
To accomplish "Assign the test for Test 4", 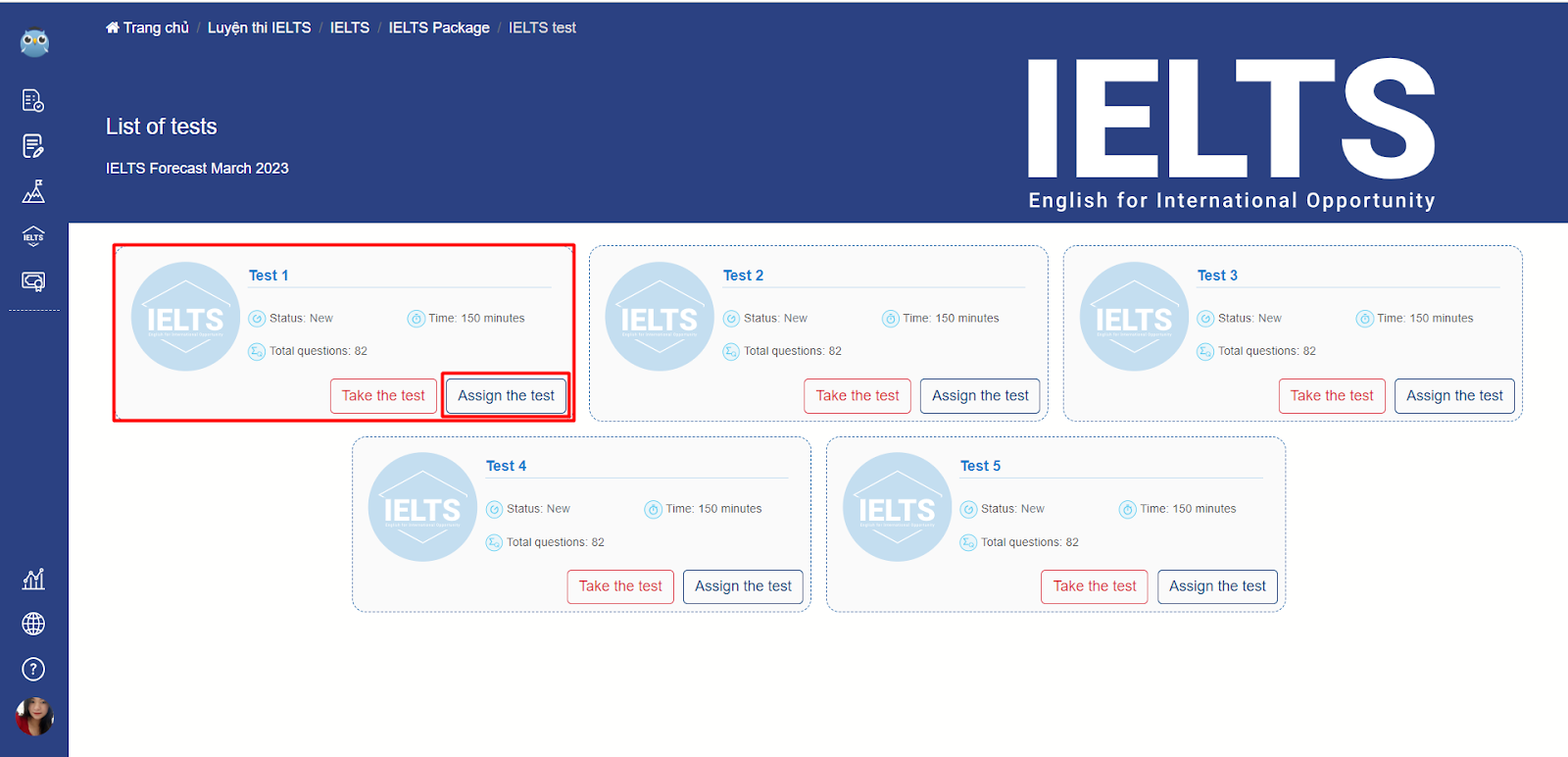I will click(743, 586).
